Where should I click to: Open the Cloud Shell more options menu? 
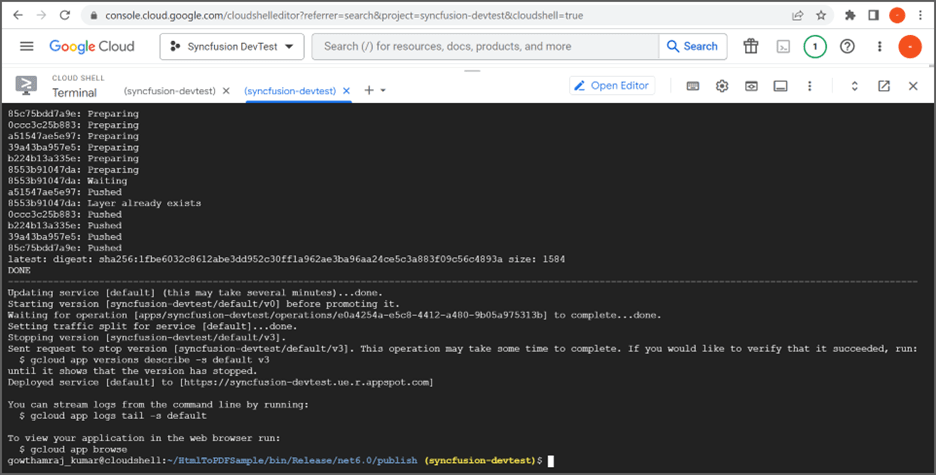point(809,86)
